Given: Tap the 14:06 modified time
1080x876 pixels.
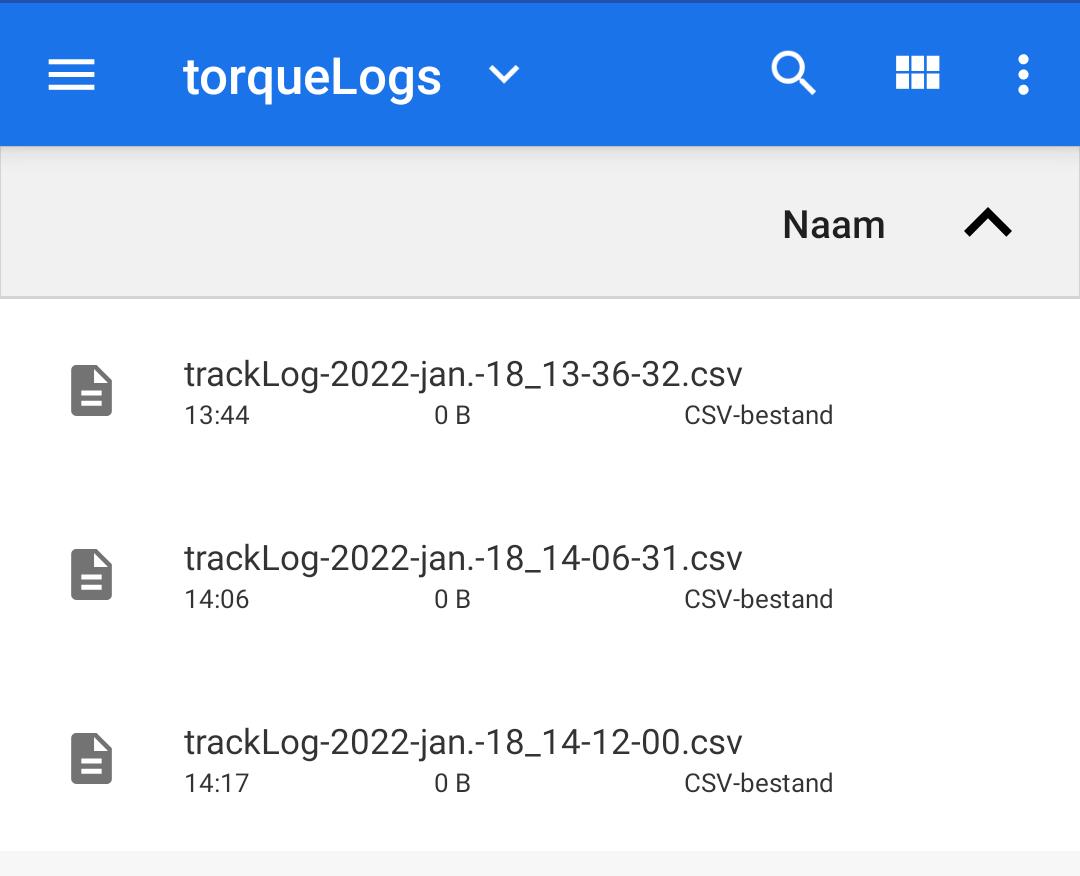Looking at the screenshot, I should pyautogui.click(x=216, y=600).
